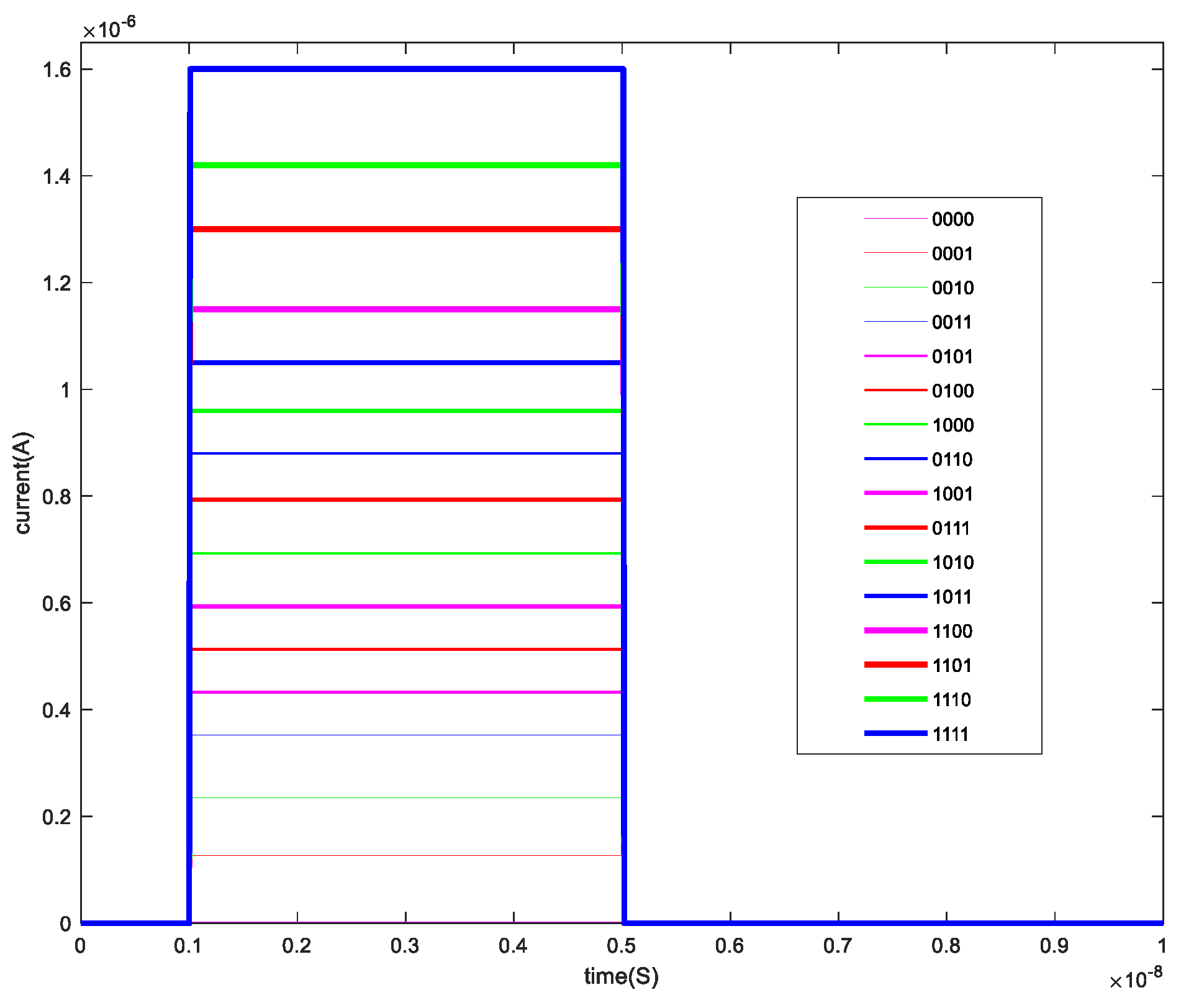Click the red line sample beside 0100
1181x1008 pixels.
point(895,391)
